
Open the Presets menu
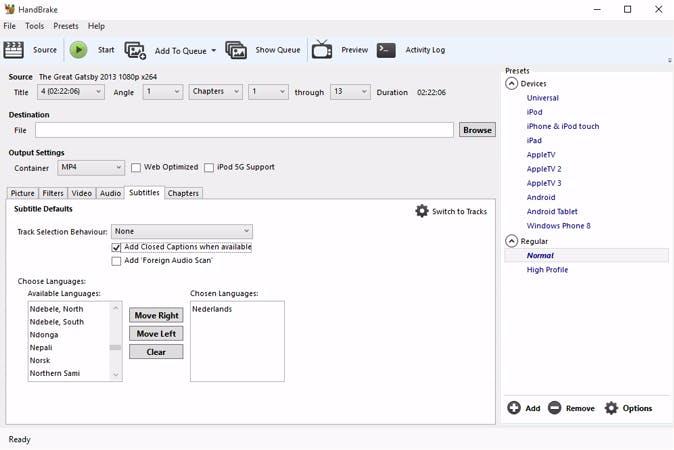click(66, 26)
